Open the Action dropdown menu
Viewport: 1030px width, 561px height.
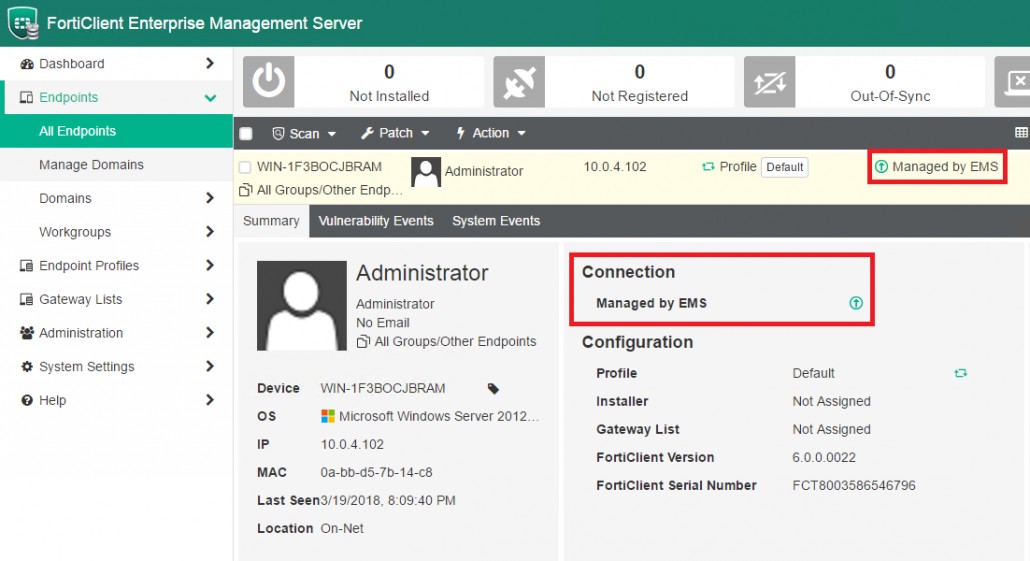click(490, 133)
